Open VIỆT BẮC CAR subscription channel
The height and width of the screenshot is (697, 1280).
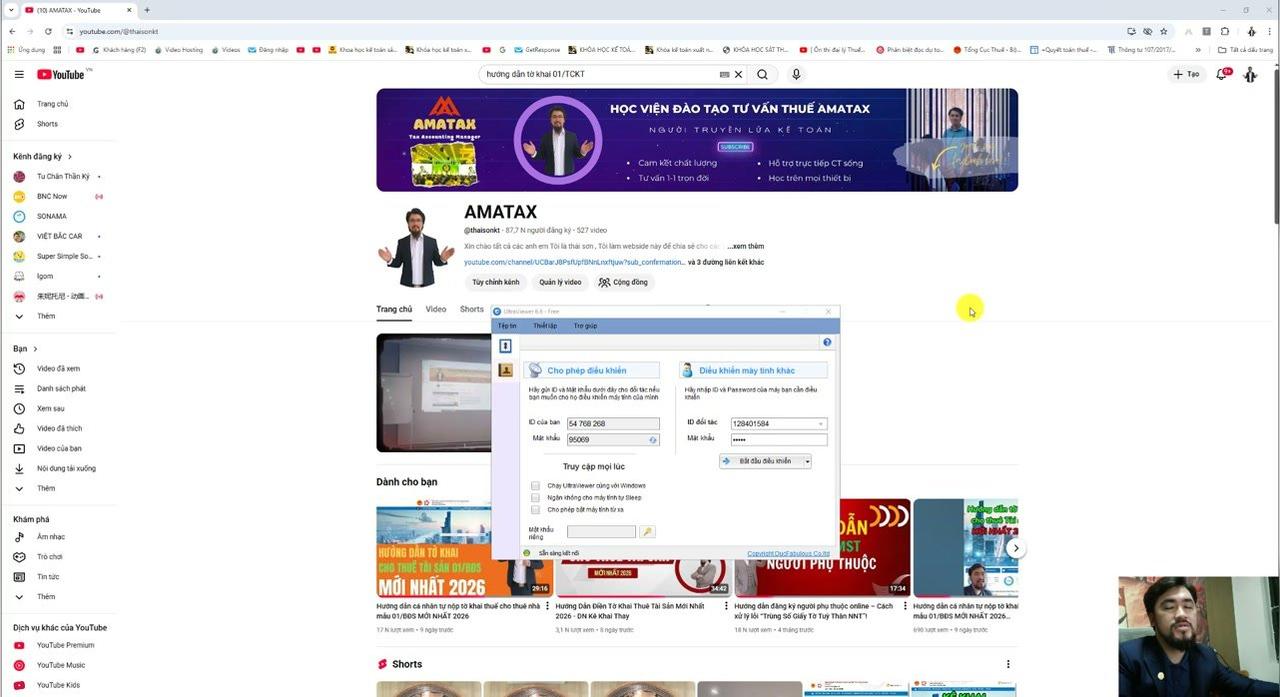click(x=59, y=236)
